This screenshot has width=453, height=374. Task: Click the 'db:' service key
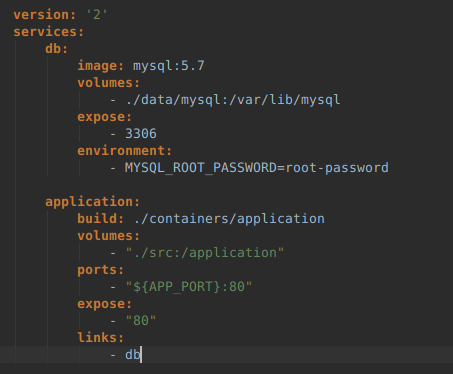coord(57,49)
